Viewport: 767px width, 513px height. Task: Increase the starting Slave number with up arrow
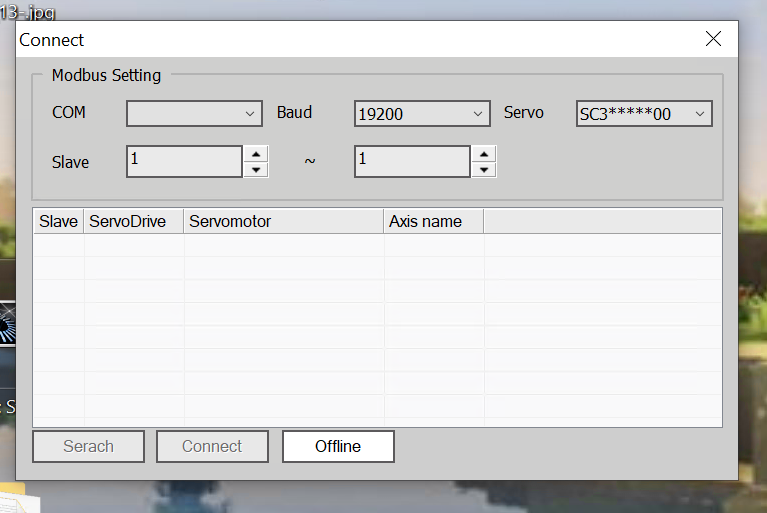point(256,154)
